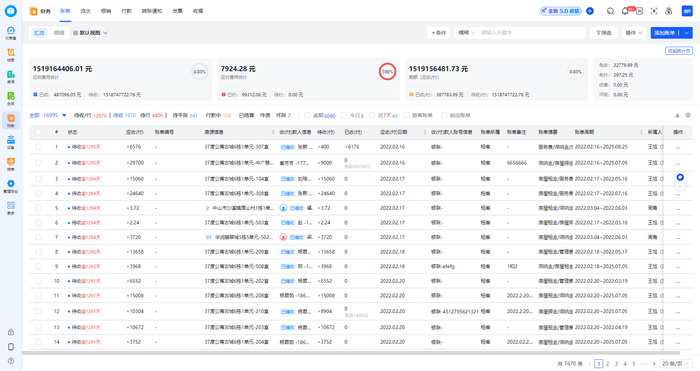Click the red 100% progress ring
Image resolution: width=700 pixels, height=371 pixels.
(387, 71)
